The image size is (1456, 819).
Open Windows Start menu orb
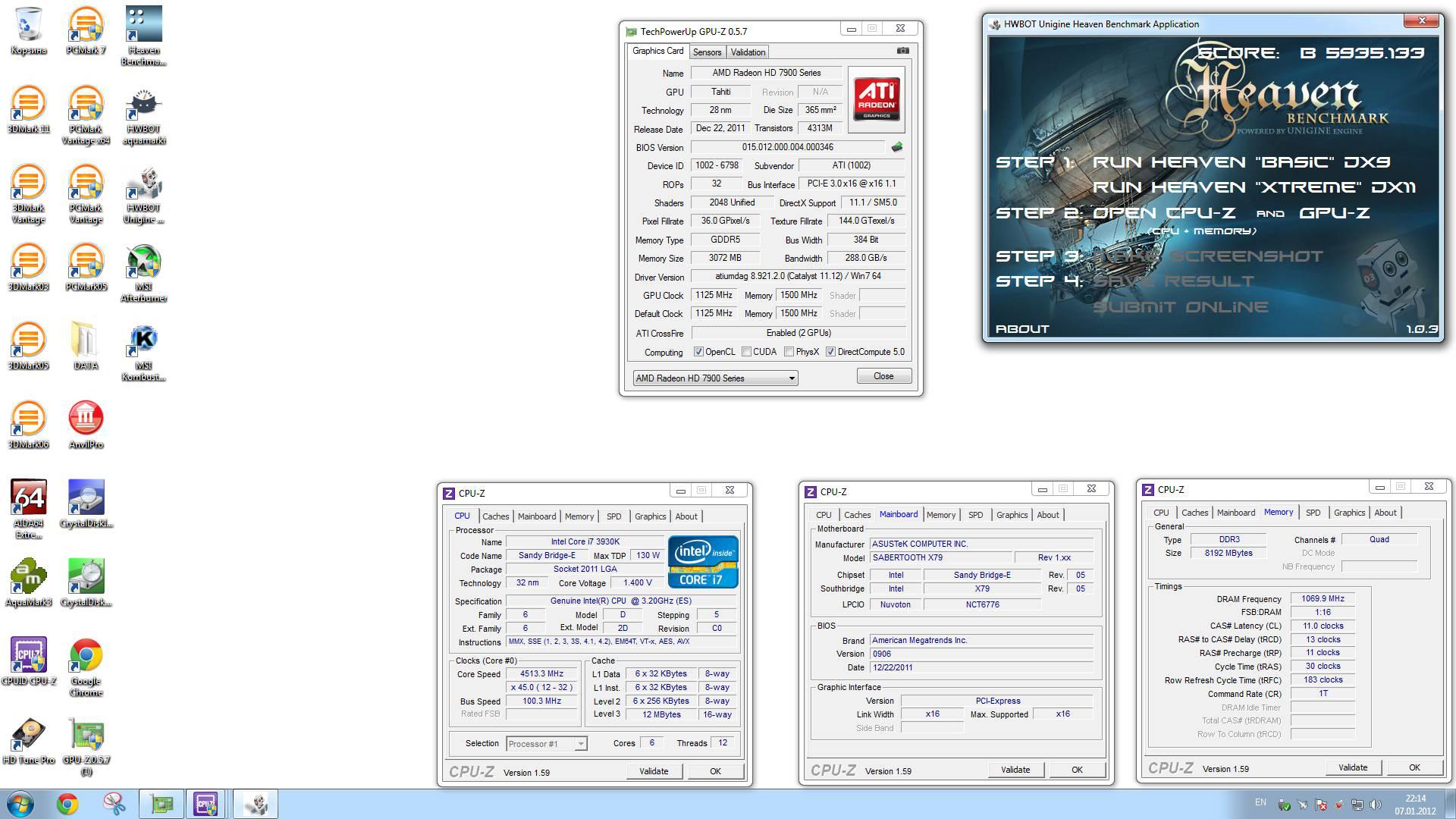(x=20, y=804)
